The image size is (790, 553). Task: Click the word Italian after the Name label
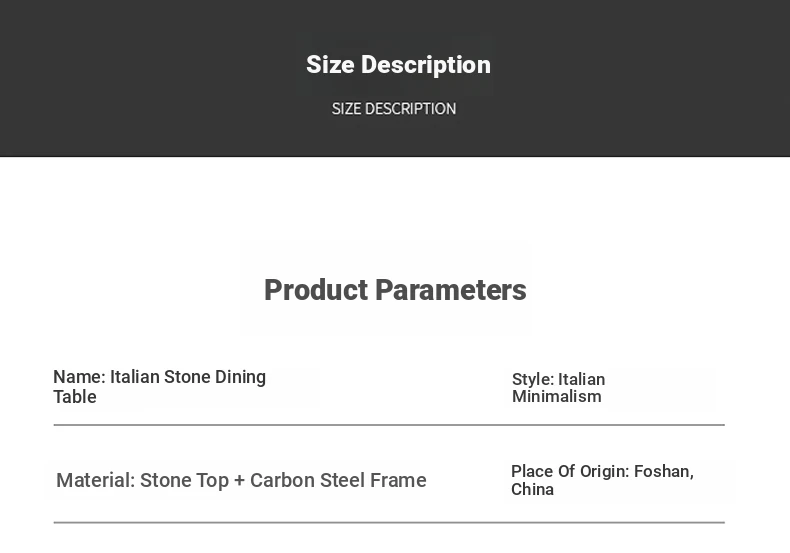click(x=135, y=377)
